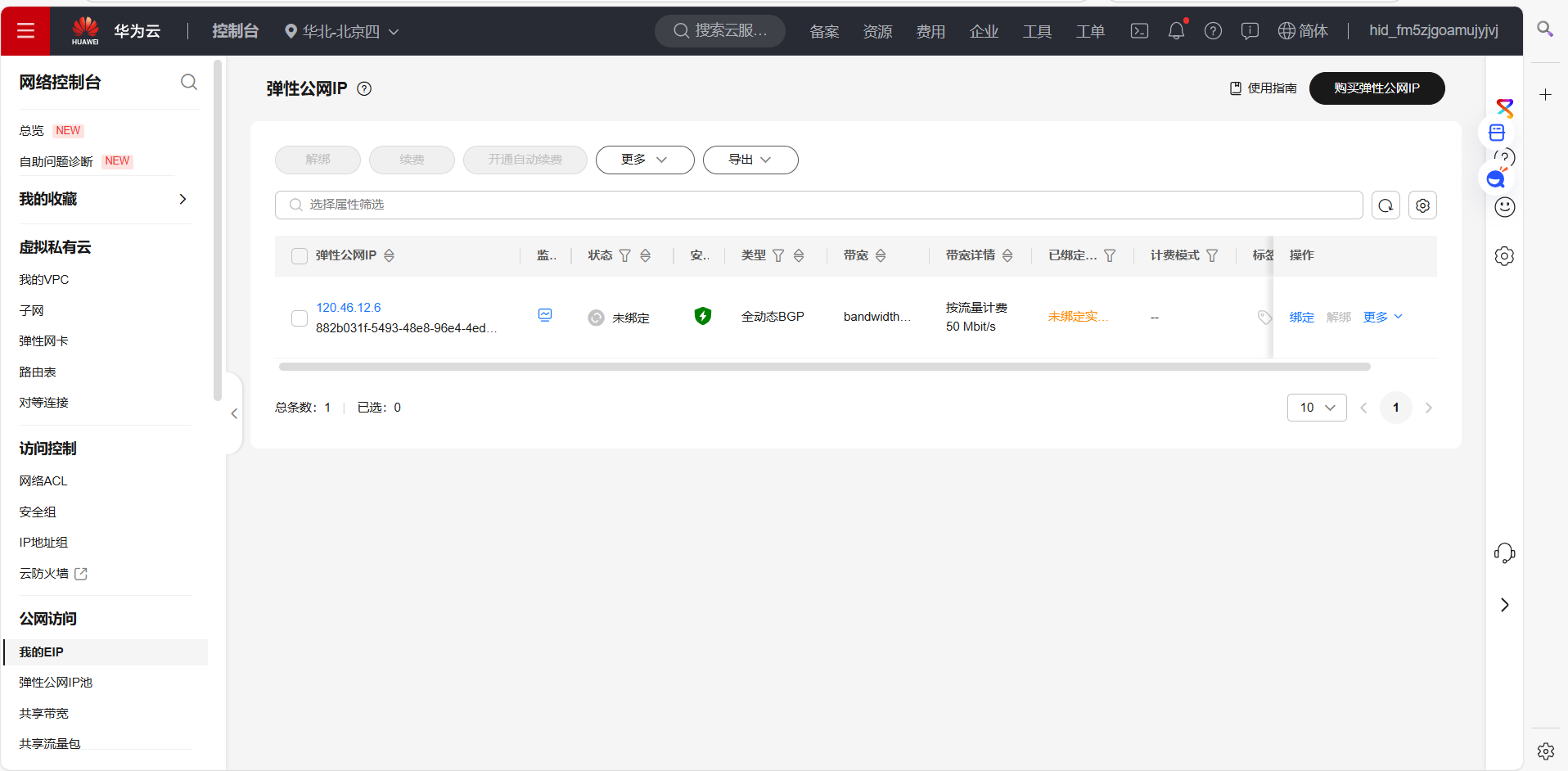Open 自助问题诊断 in the sidebar
Screen dimensions: 1568x771
(x=56, y=162)
